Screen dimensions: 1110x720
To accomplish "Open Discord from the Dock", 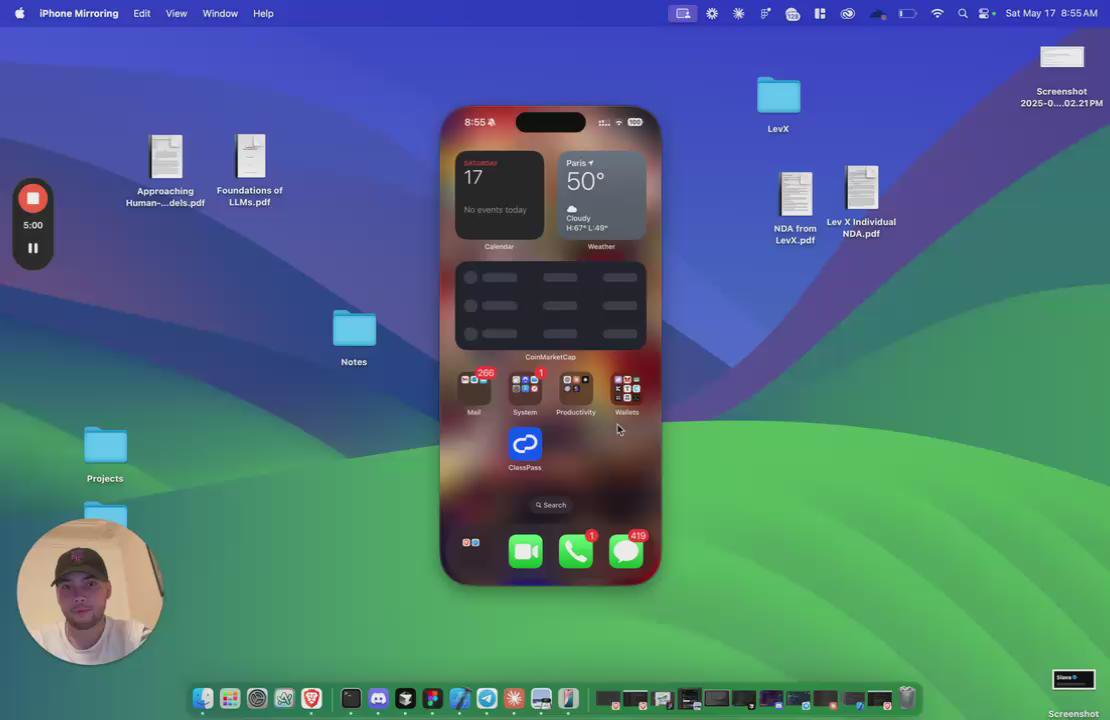I will click(379, 699).
